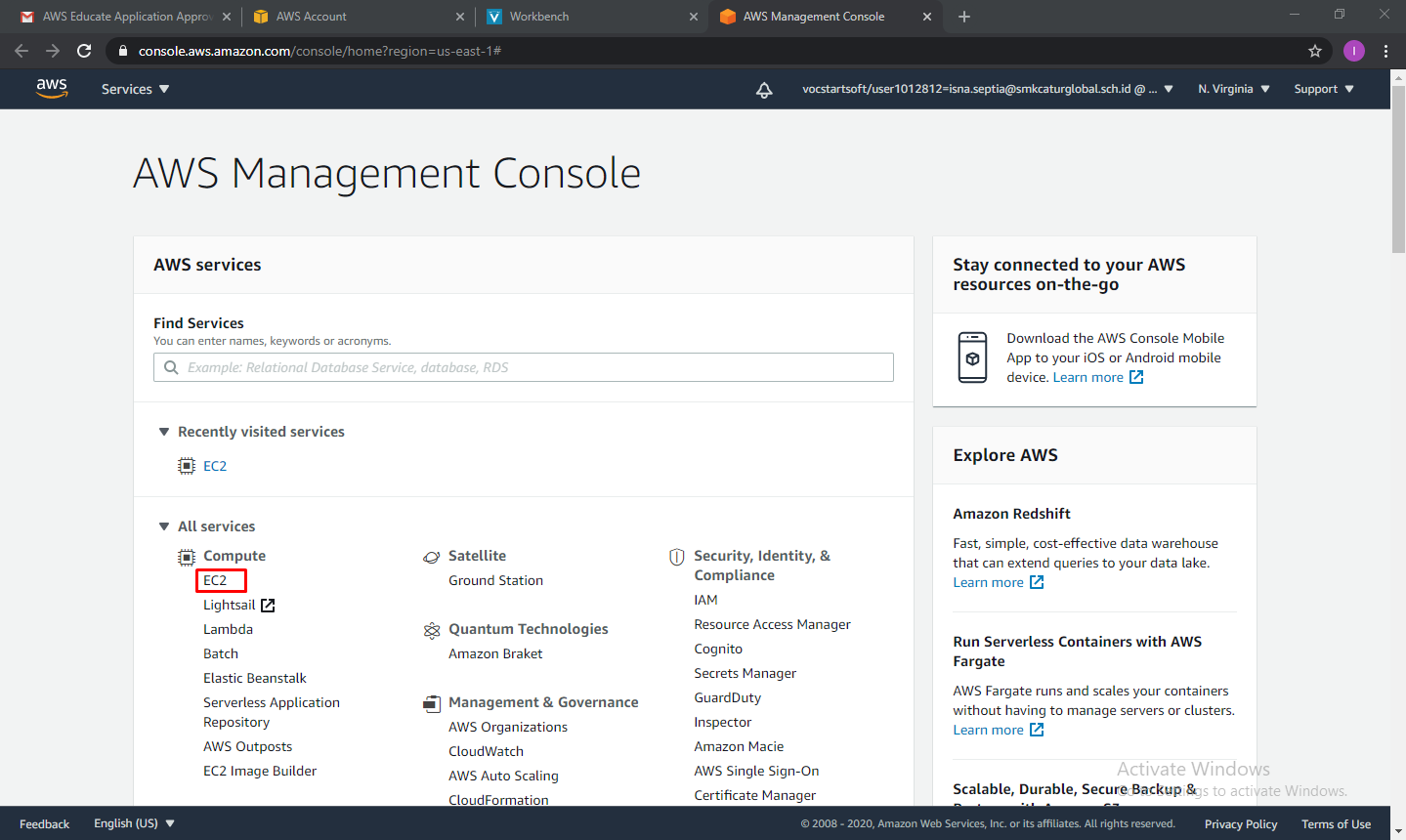Open EC2 Image Builder service
1406x840 pixels.
(260, 771)
